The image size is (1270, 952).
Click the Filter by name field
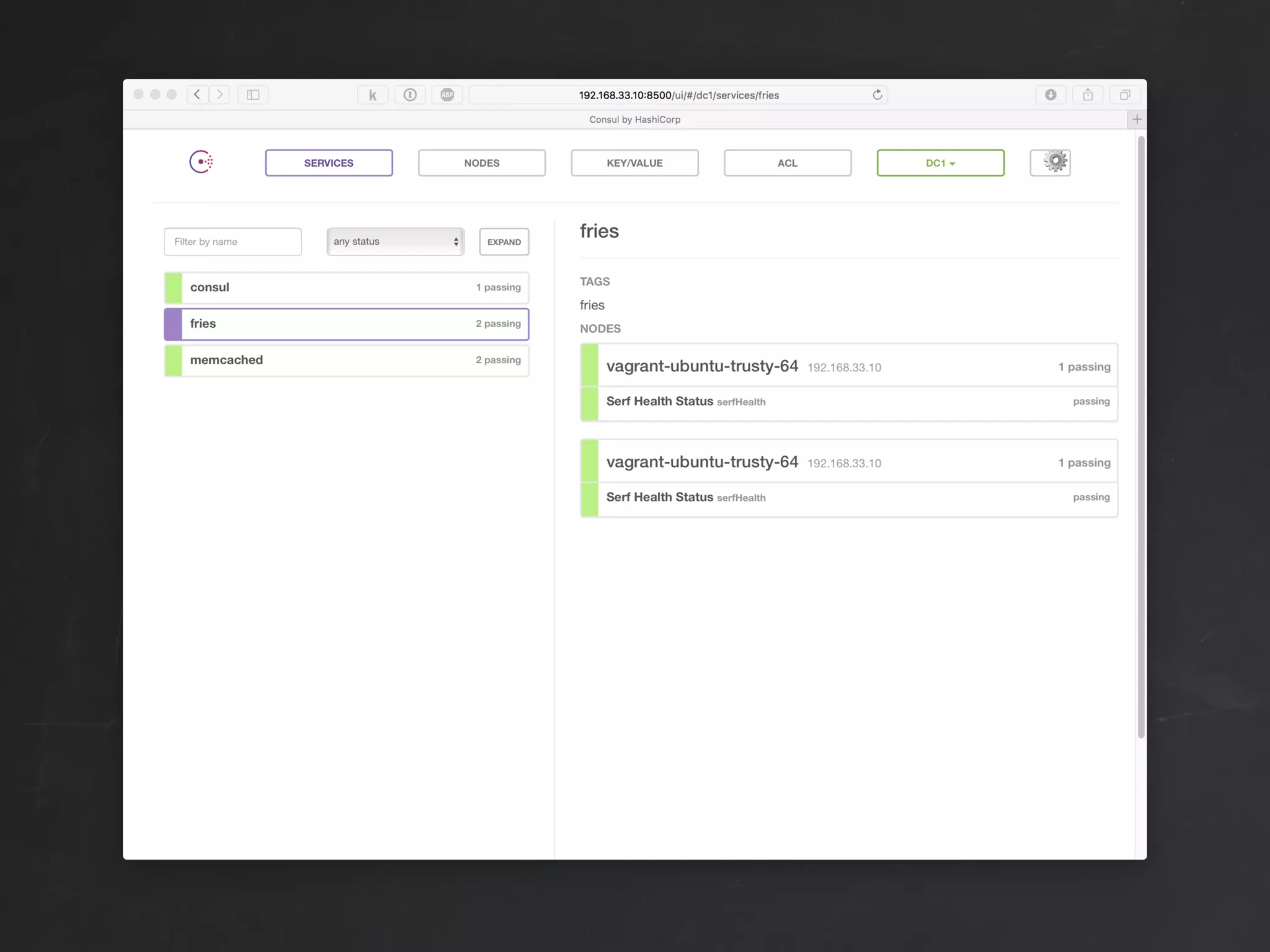pos(233,242)
